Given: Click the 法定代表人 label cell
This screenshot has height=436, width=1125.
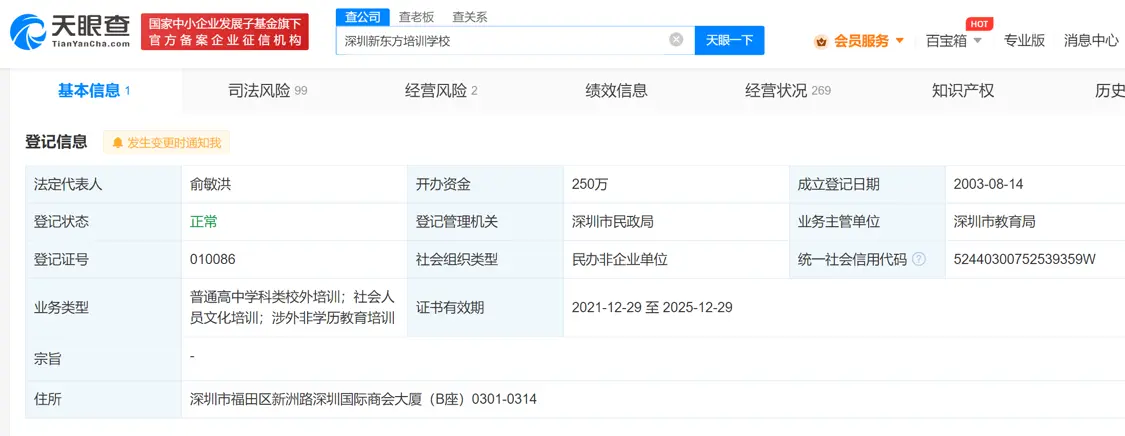Looking at the screenshot, I should tap(103, 184).
